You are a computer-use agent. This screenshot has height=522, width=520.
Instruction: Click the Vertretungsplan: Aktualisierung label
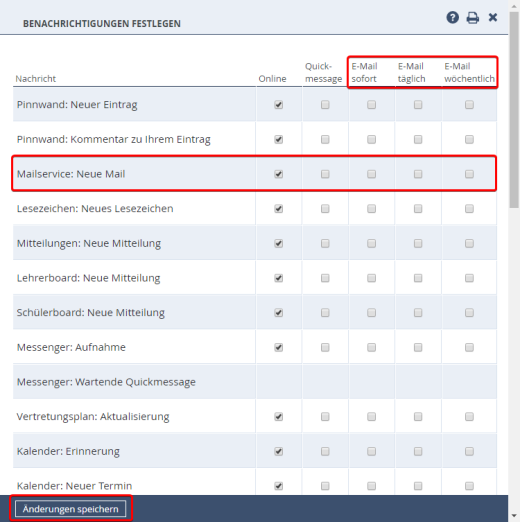point(93,417)
